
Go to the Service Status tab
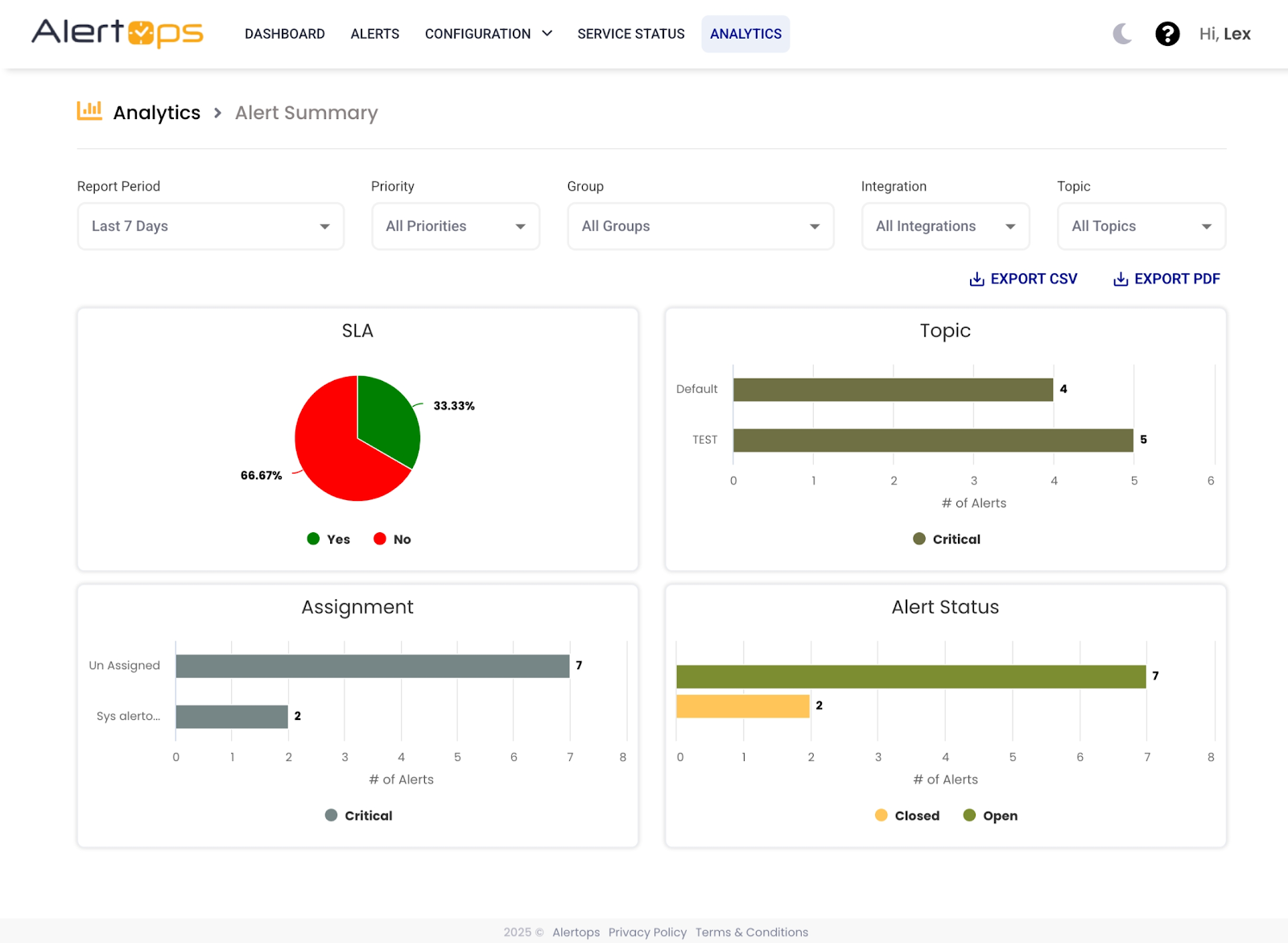630,34
